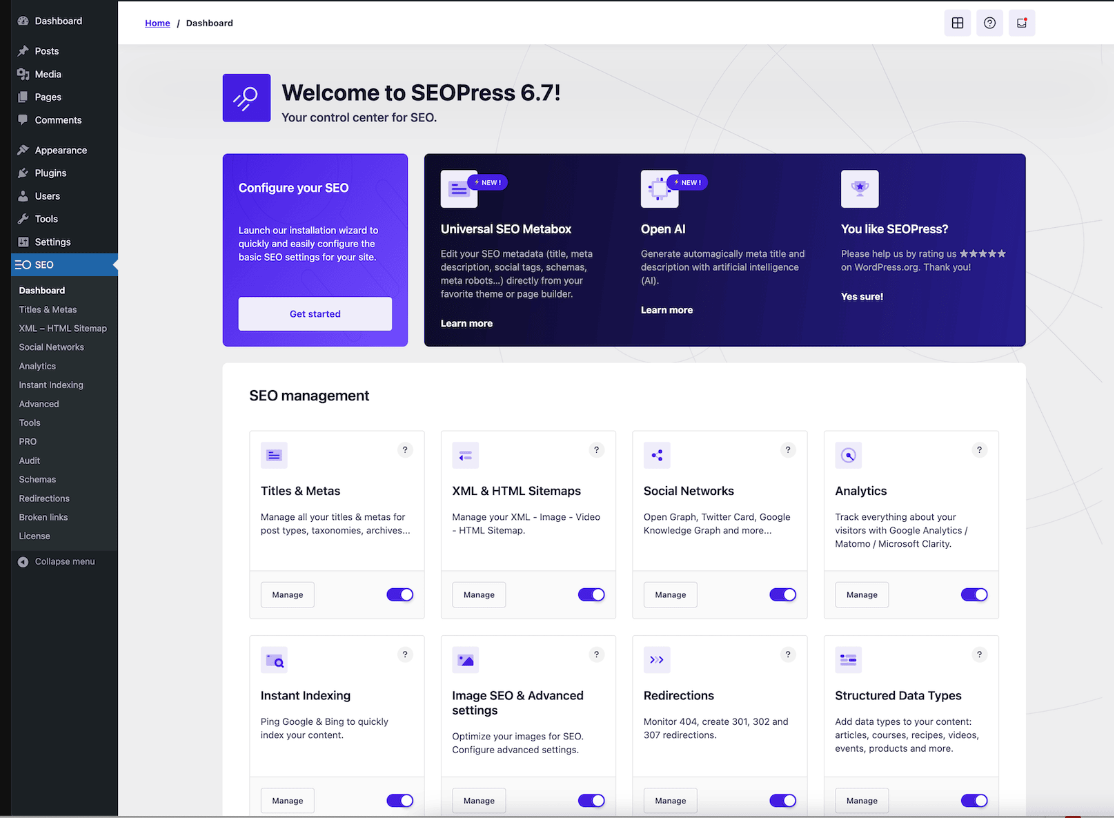1114x818 pixels.
Task: Click the Get started button
Action: 315,313
